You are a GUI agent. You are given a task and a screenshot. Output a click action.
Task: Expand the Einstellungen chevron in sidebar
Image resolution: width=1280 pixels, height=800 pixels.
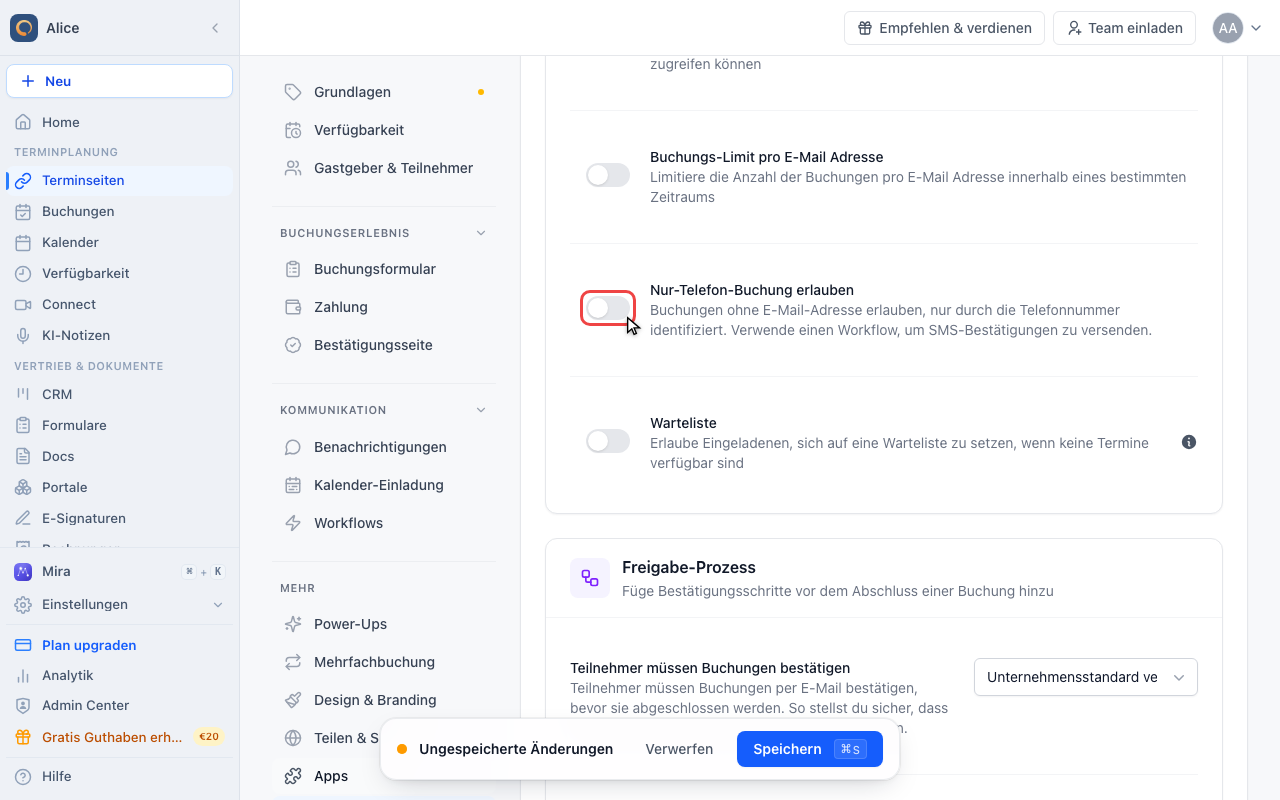[218, 605]
